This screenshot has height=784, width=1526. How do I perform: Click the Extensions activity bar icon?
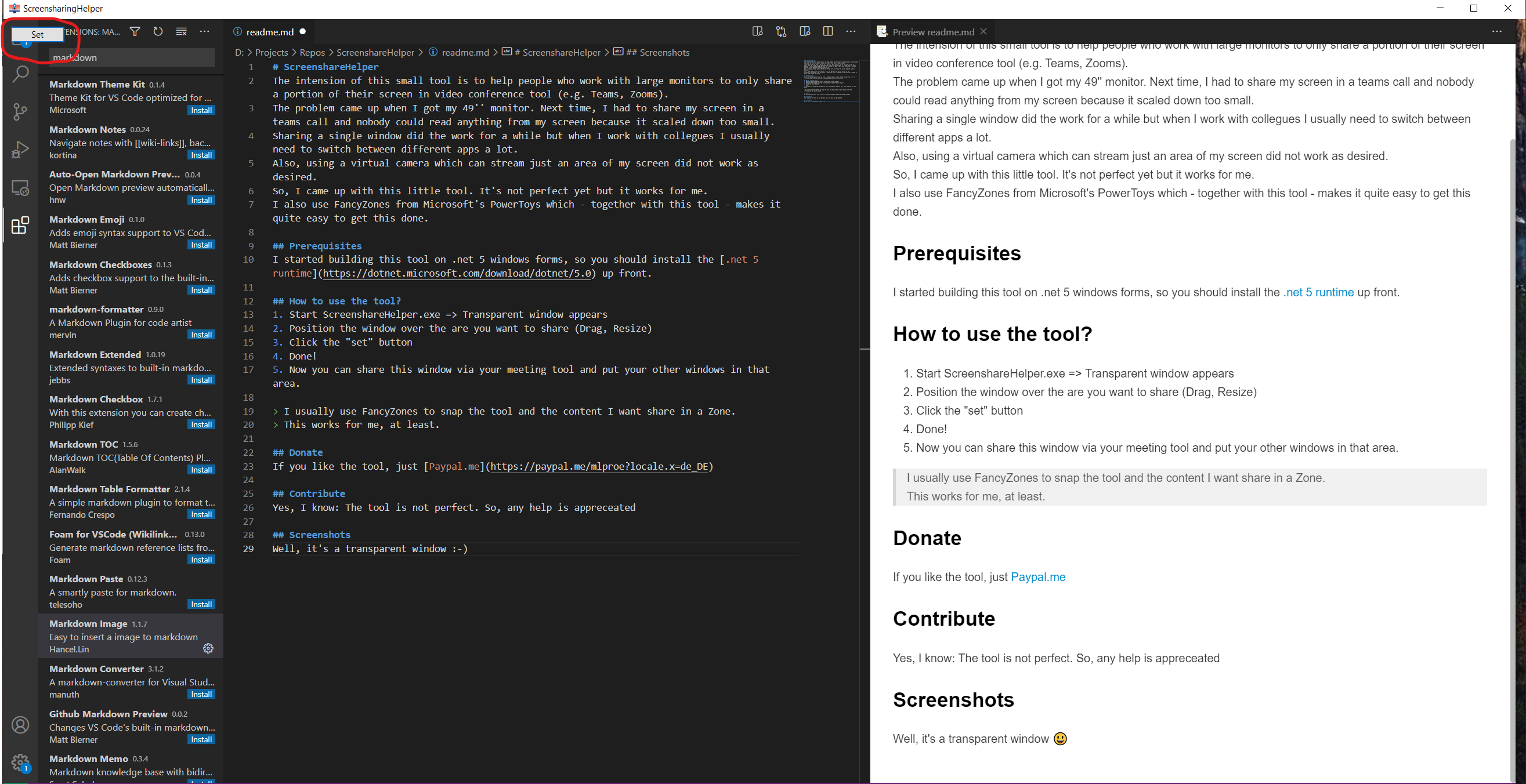pos(21,225)
